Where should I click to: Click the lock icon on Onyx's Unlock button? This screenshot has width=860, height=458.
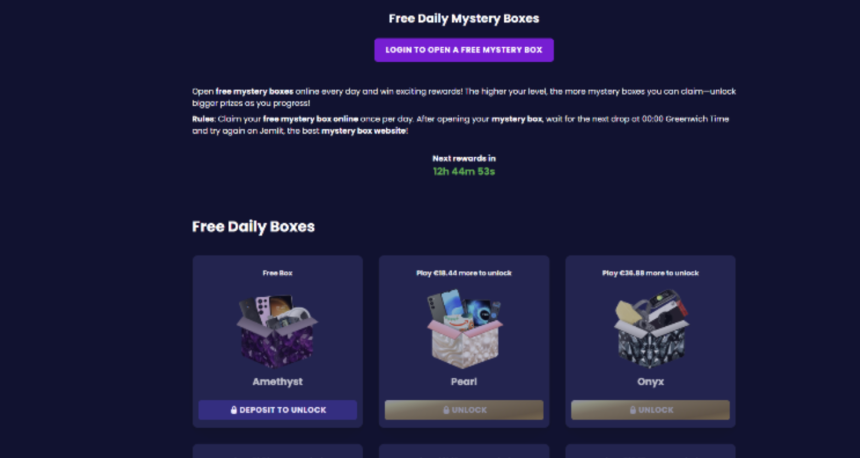[x=633, y=410]
